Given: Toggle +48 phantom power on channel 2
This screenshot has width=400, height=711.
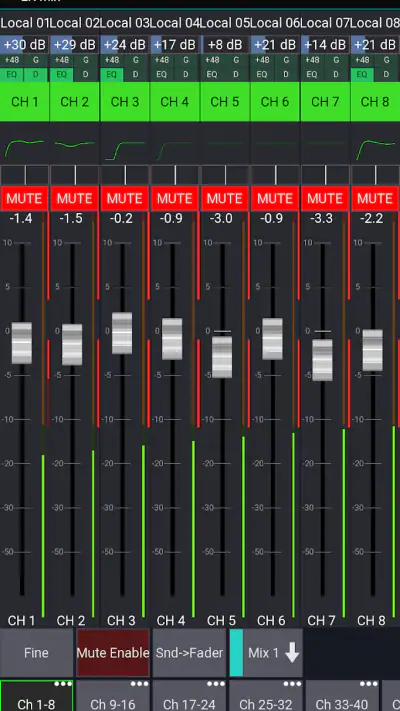Looking at the screenshot, I should [x=62, y=60].
